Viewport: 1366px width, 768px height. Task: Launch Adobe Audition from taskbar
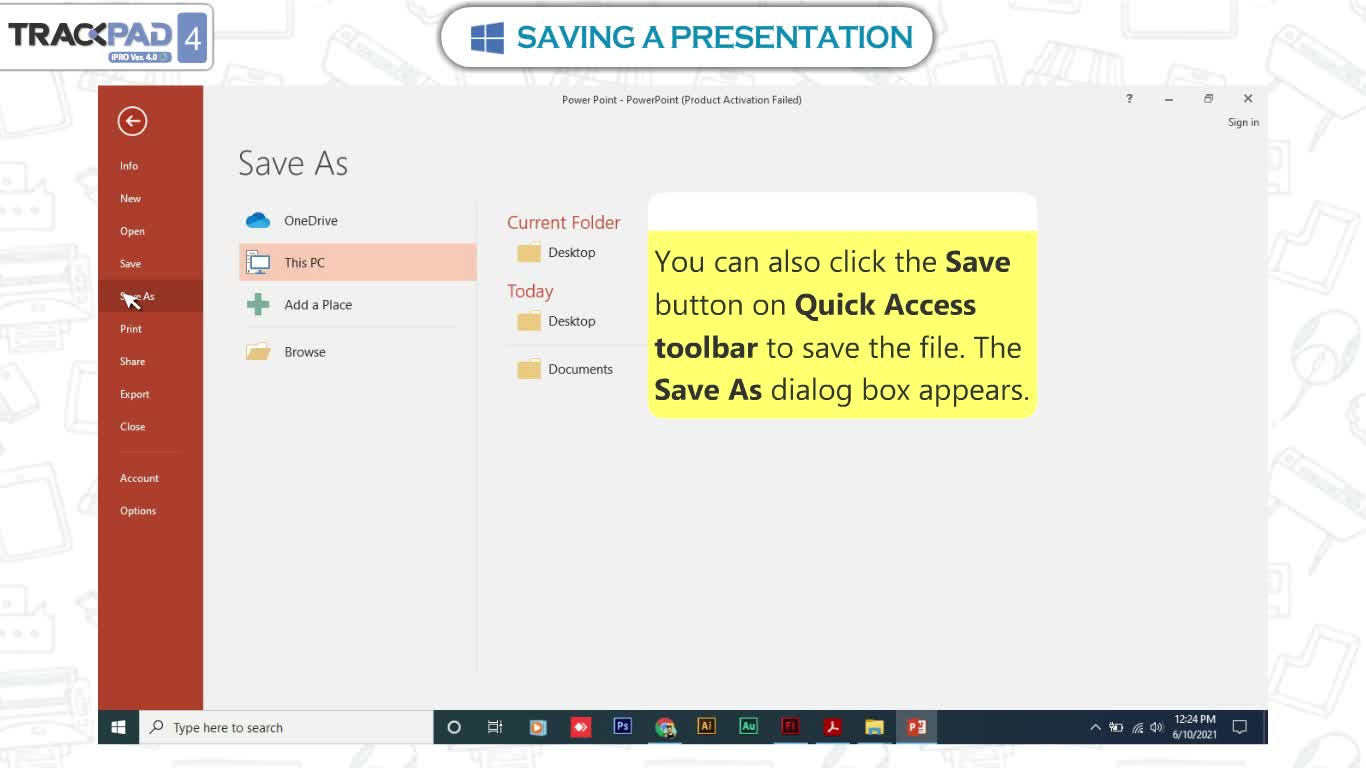pyautogui.click(x=748, y=727)
